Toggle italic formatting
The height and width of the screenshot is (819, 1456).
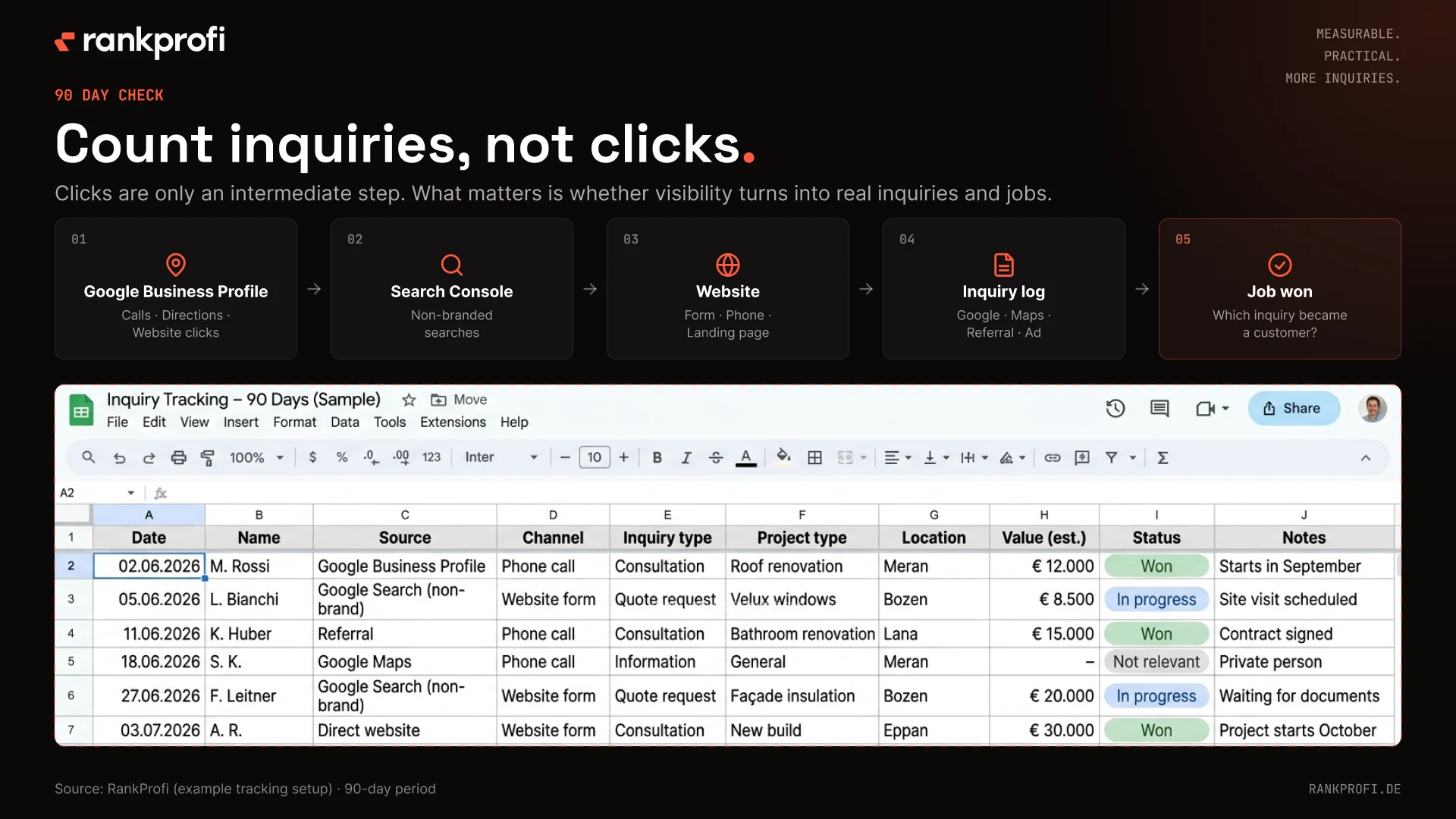[686, 457]
